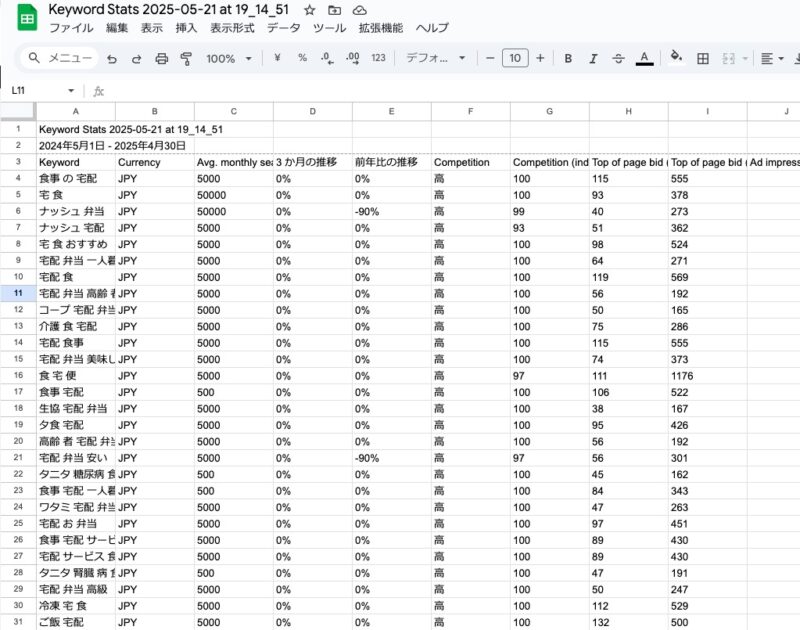
Task: Open the fill color bucket picker
Action: point(677,57)
